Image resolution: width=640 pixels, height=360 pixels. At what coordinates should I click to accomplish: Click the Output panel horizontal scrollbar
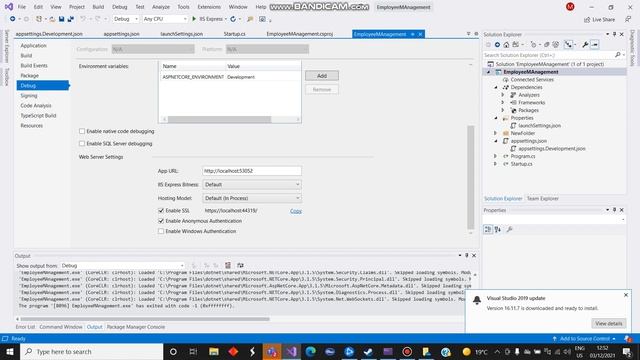click(x=145, y=319)
